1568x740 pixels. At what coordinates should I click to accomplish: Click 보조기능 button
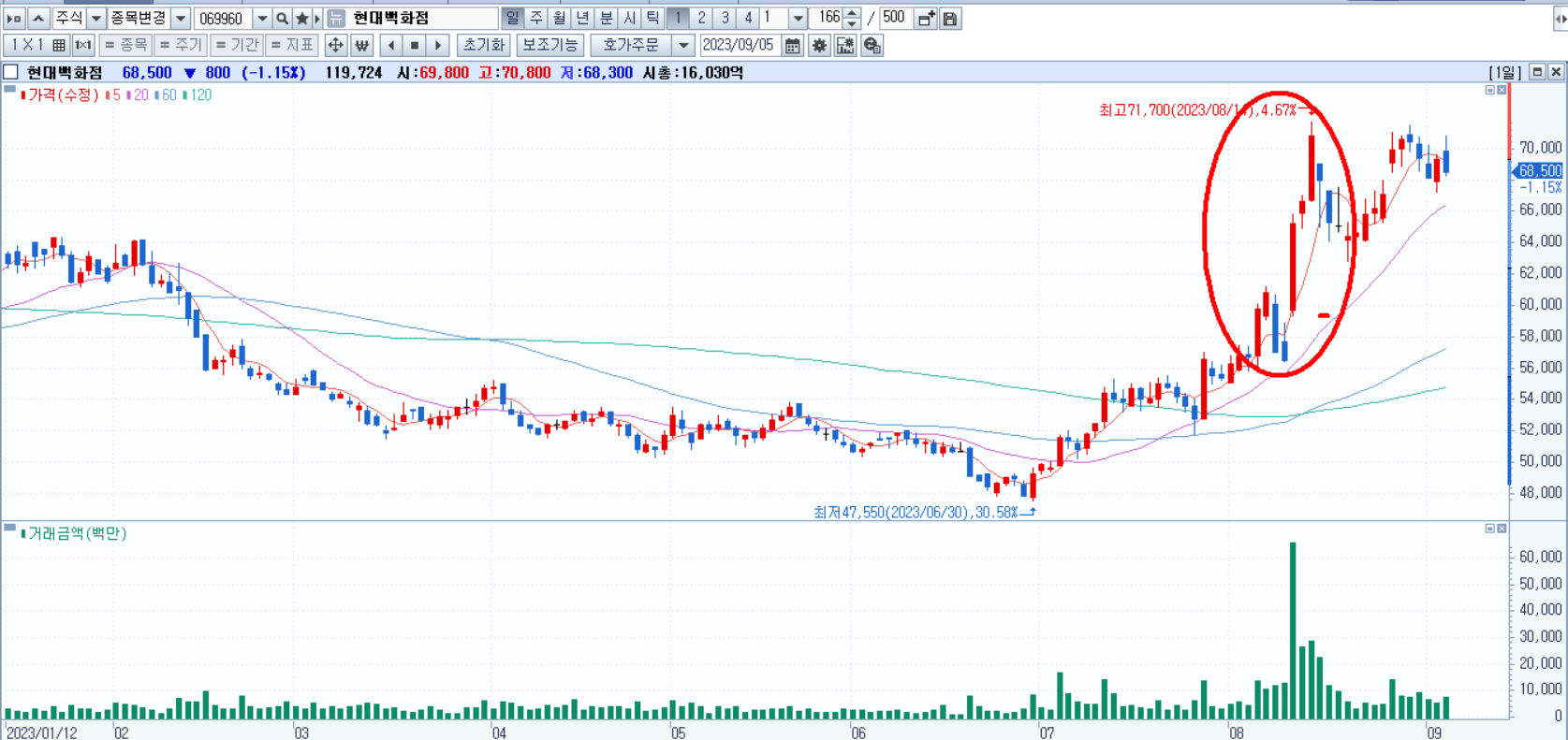[550, 45]
